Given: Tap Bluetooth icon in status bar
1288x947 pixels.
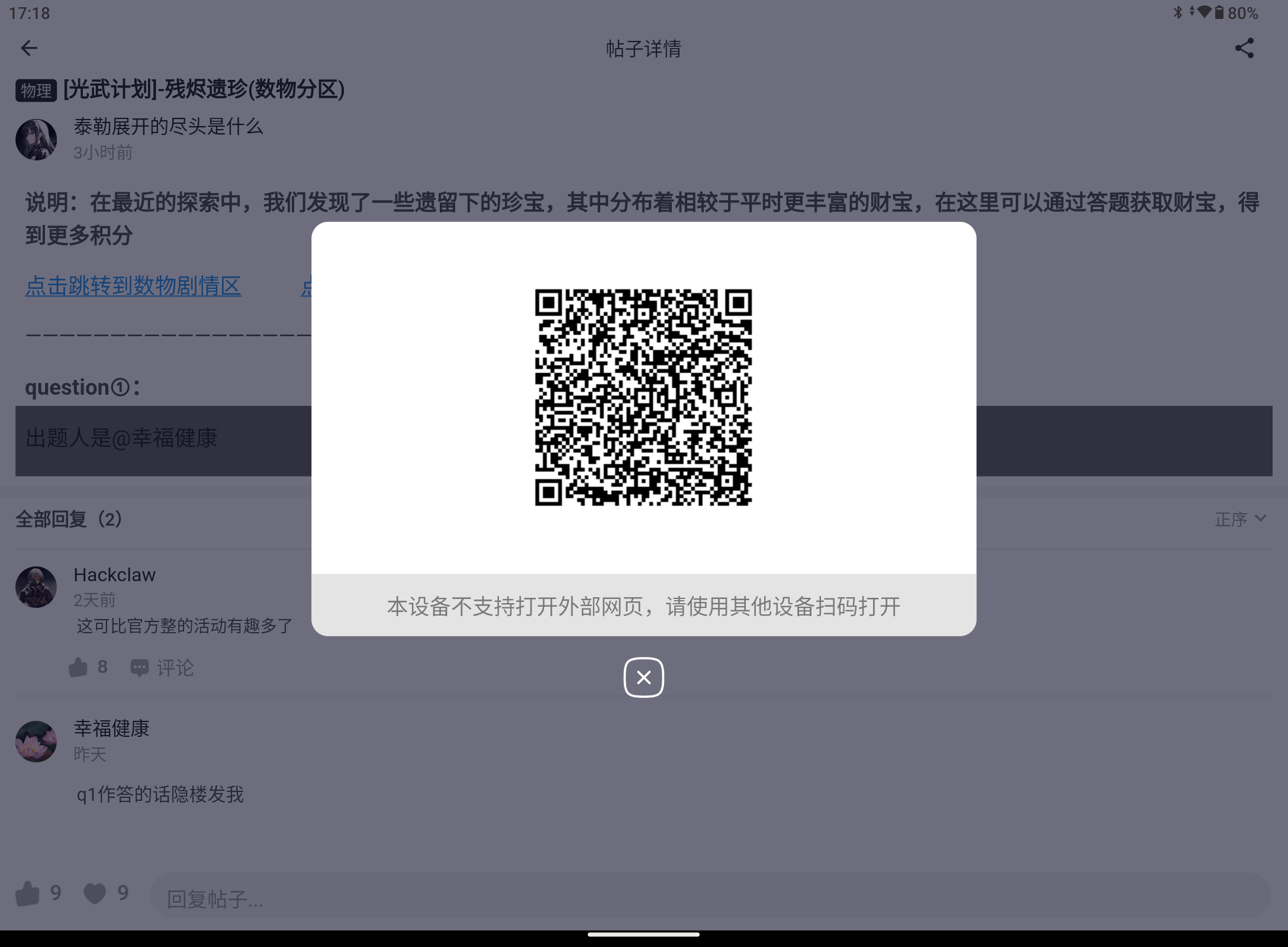Looking at the screenshot, I should [x=1177, y=12].
